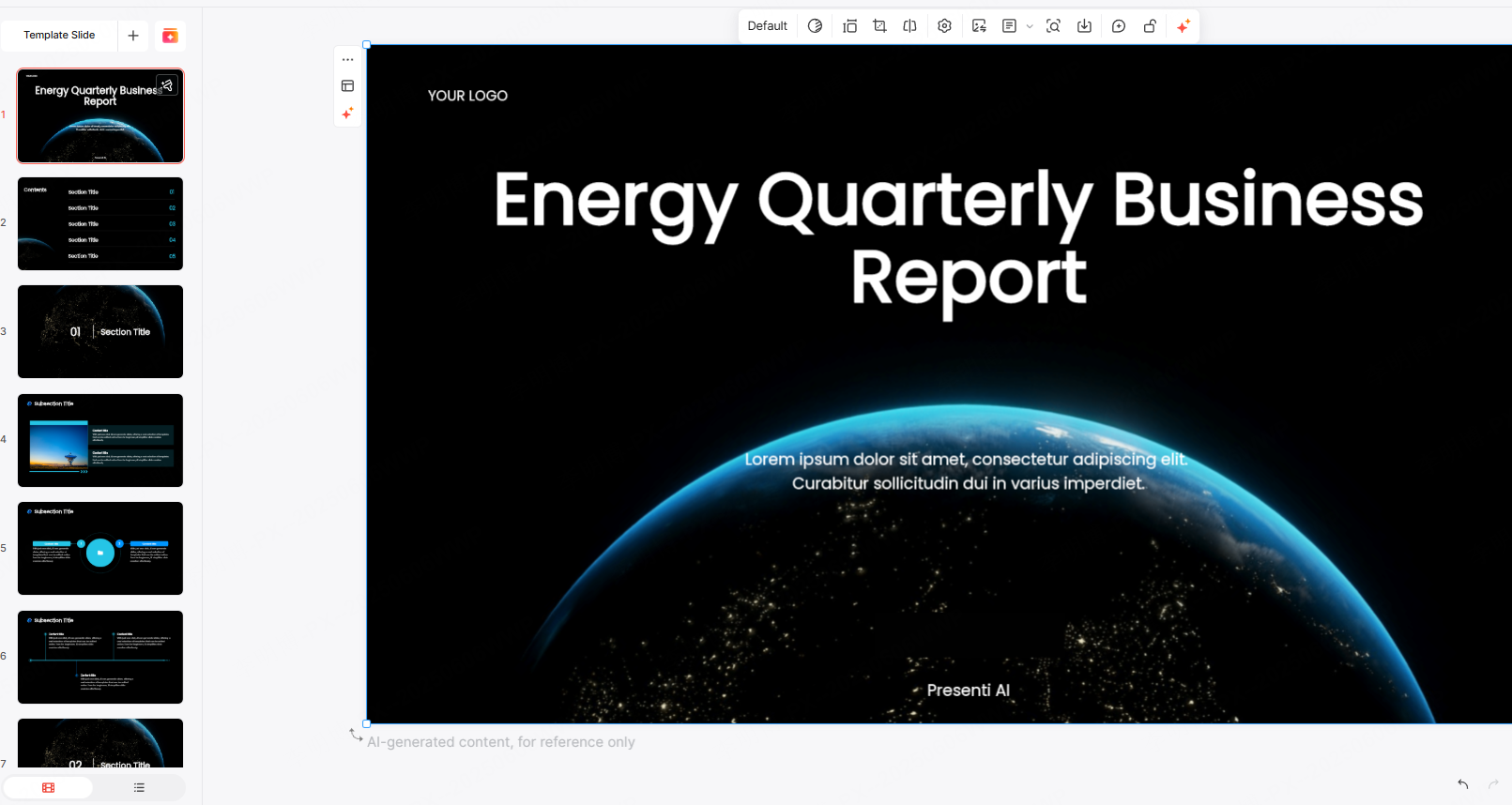The image size is (1512, 805).
Task: Open the three-dot more options menu
Action: 347,59
